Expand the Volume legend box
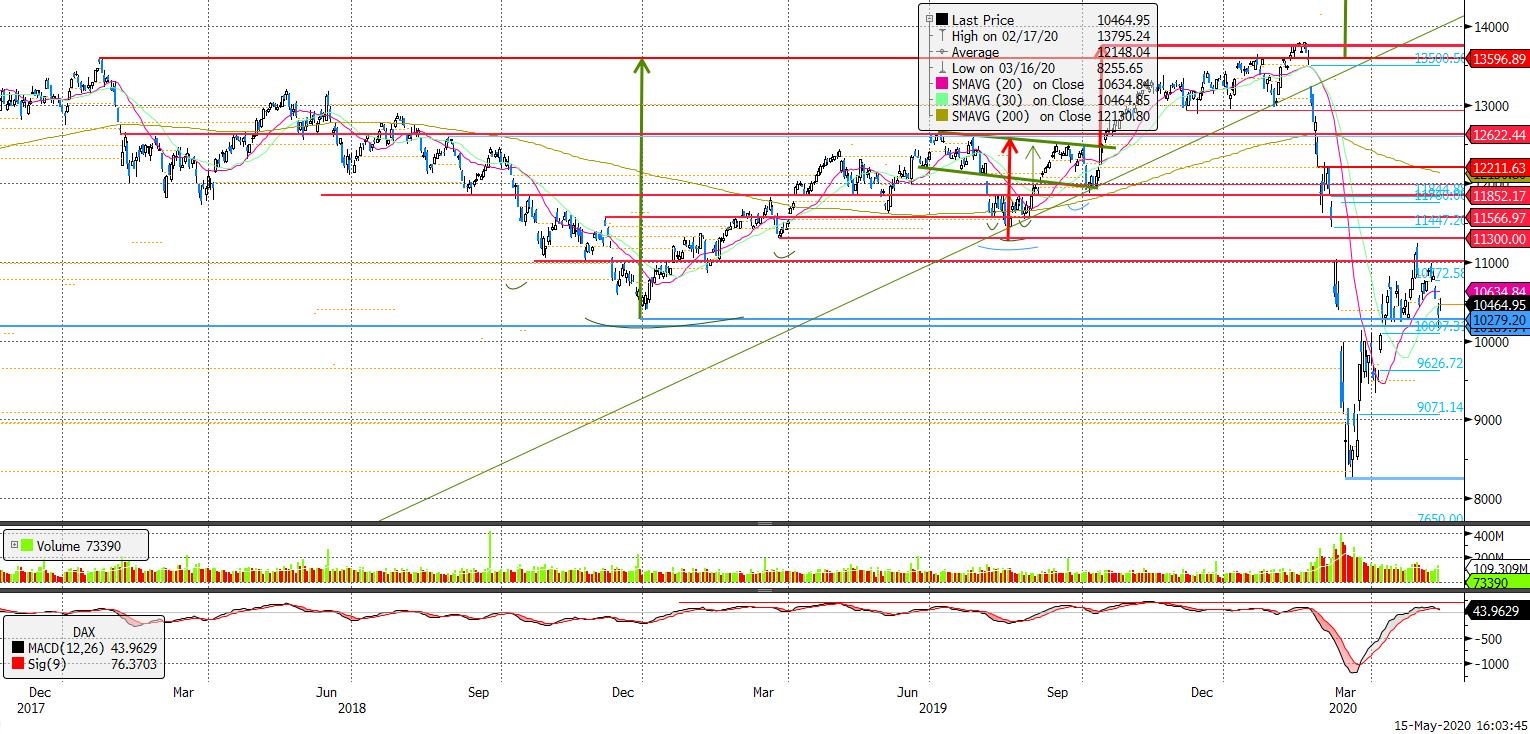This screenshot has width=1530, height=734. pyautogui.click(x=12, y=546)
